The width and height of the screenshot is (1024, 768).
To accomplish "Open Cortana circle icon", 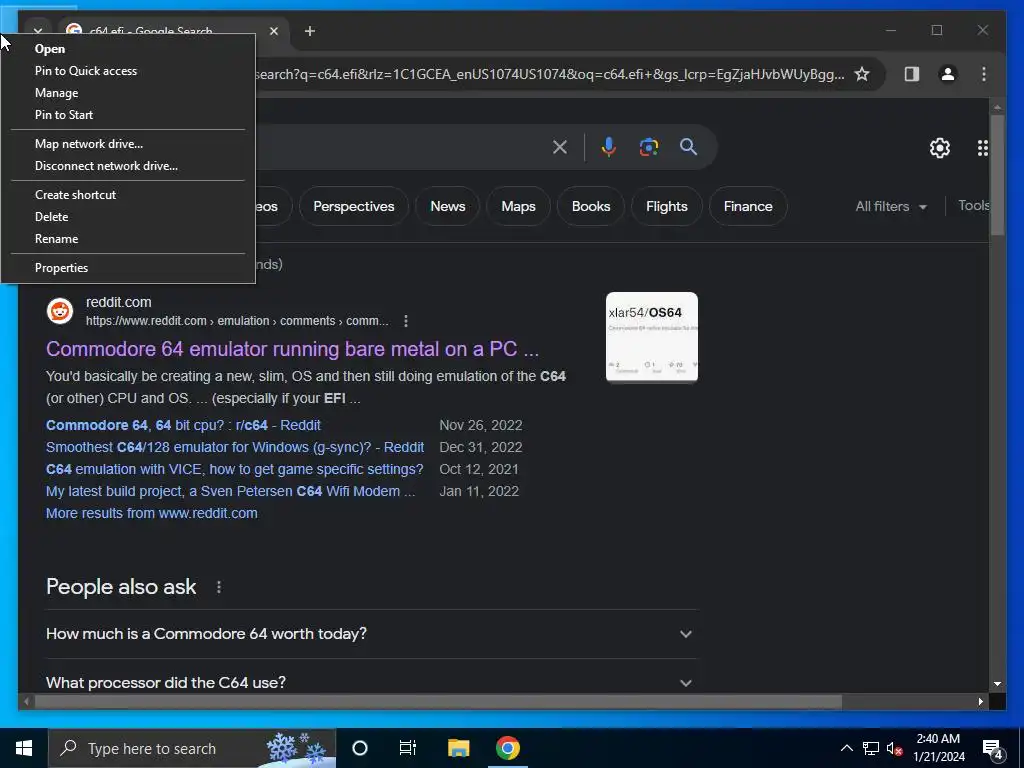I will coord(360,748).
